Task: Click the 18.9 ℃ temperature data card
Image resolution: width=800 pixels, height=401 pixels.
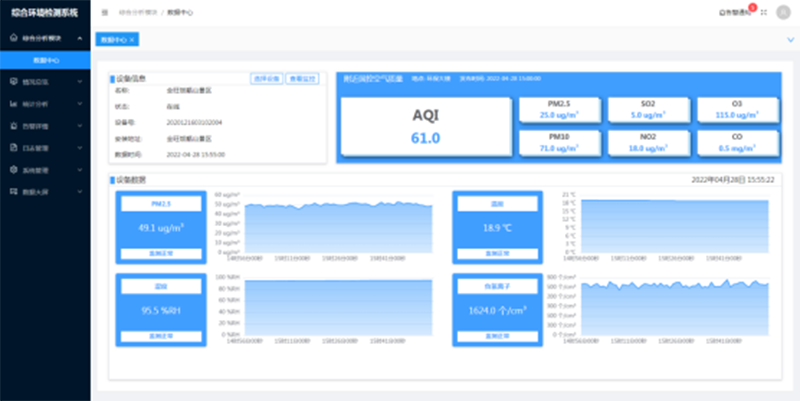Action: point(497,227)
